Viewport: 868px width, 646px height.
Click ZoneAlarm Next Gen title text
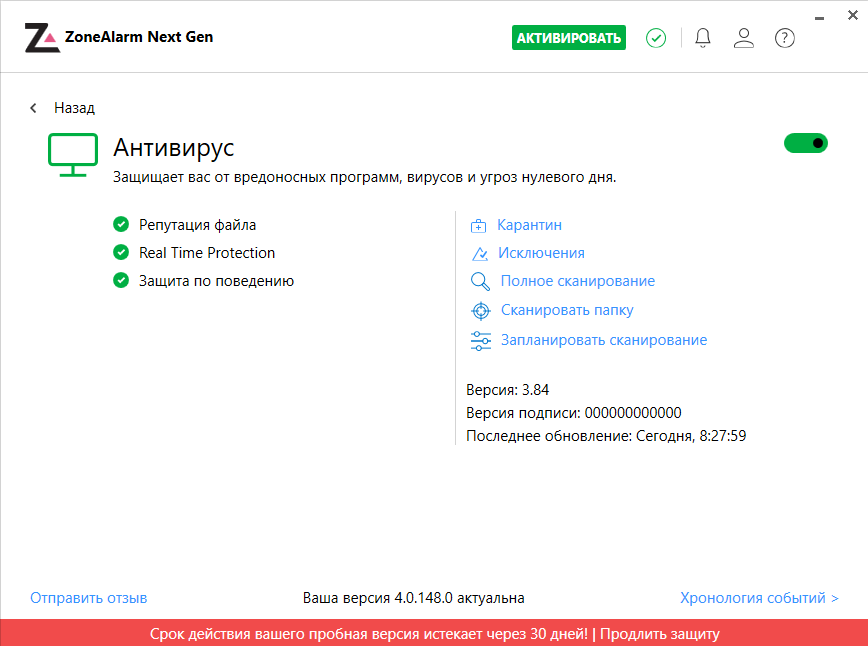139,37
